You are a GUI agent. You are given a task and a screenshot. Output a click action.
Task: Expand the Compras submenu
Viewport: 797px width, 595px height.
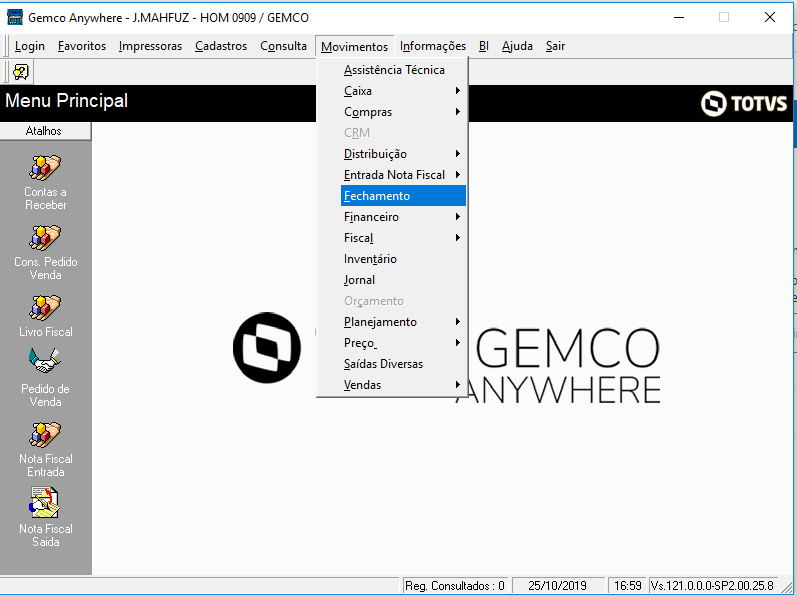tap(403, 112)
